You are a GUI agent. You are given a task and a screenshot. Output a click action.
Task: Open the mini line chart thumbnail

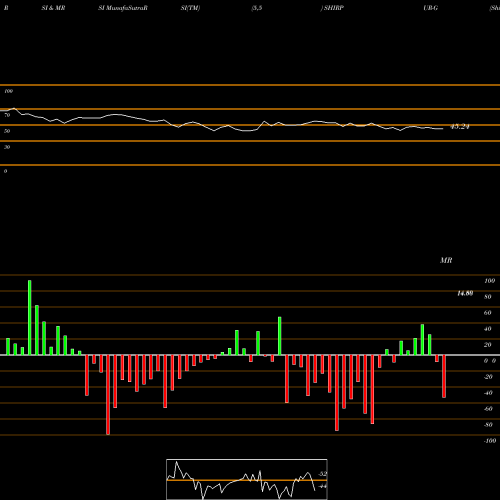(247, 479)
